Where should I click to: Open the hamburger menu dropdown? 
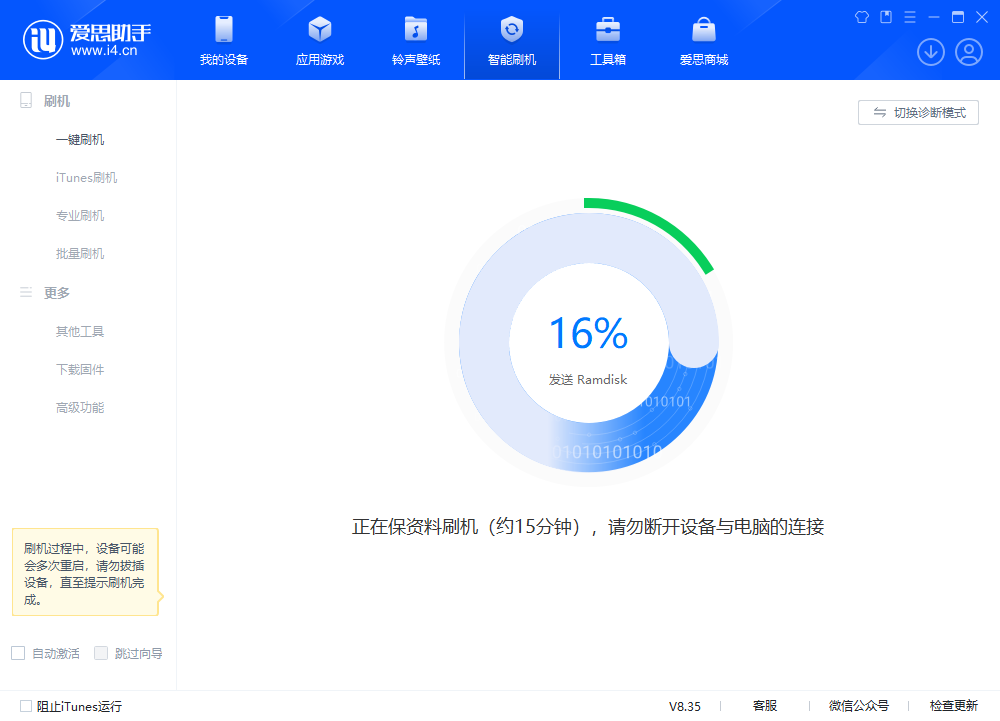(x=908, y=16)
